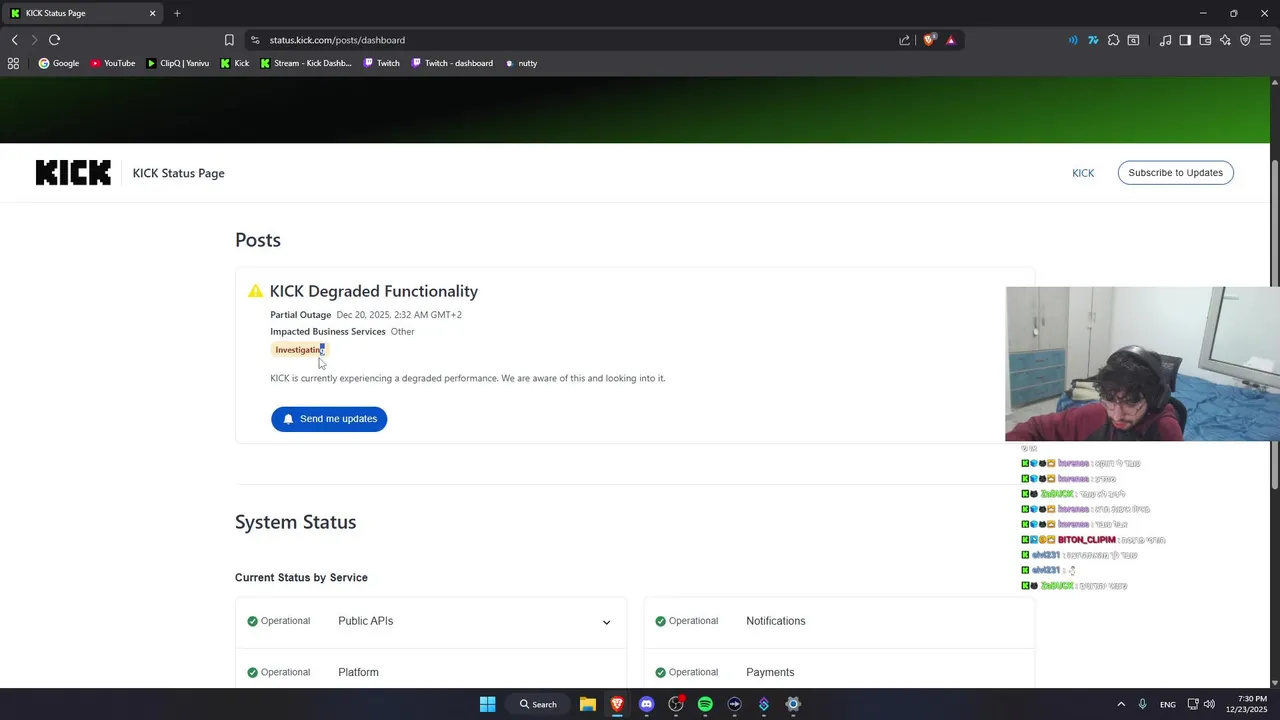The image size is (1280, 720).
Task: Open the Twitch bookmark
Action: (x=382, y=63)
